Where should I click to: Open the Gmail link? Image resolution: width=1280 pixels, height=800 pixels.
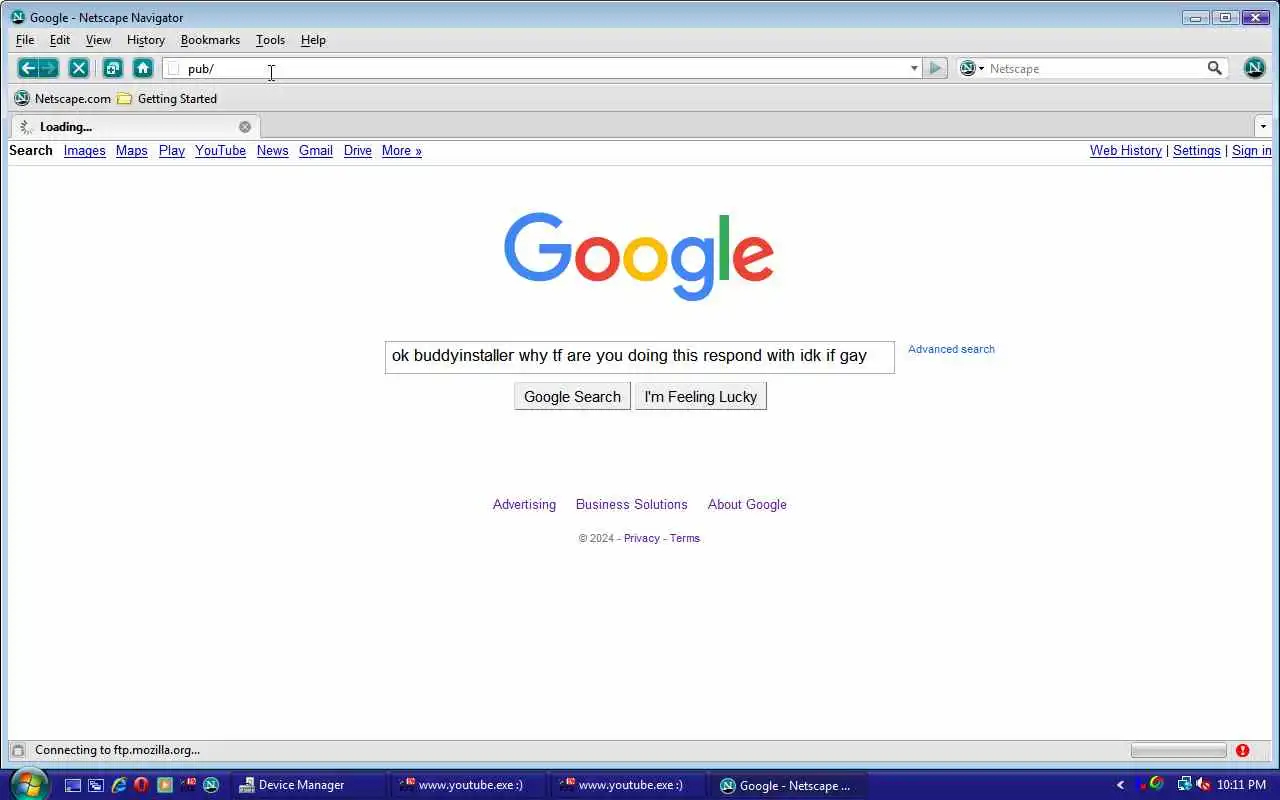pos(315,150)
